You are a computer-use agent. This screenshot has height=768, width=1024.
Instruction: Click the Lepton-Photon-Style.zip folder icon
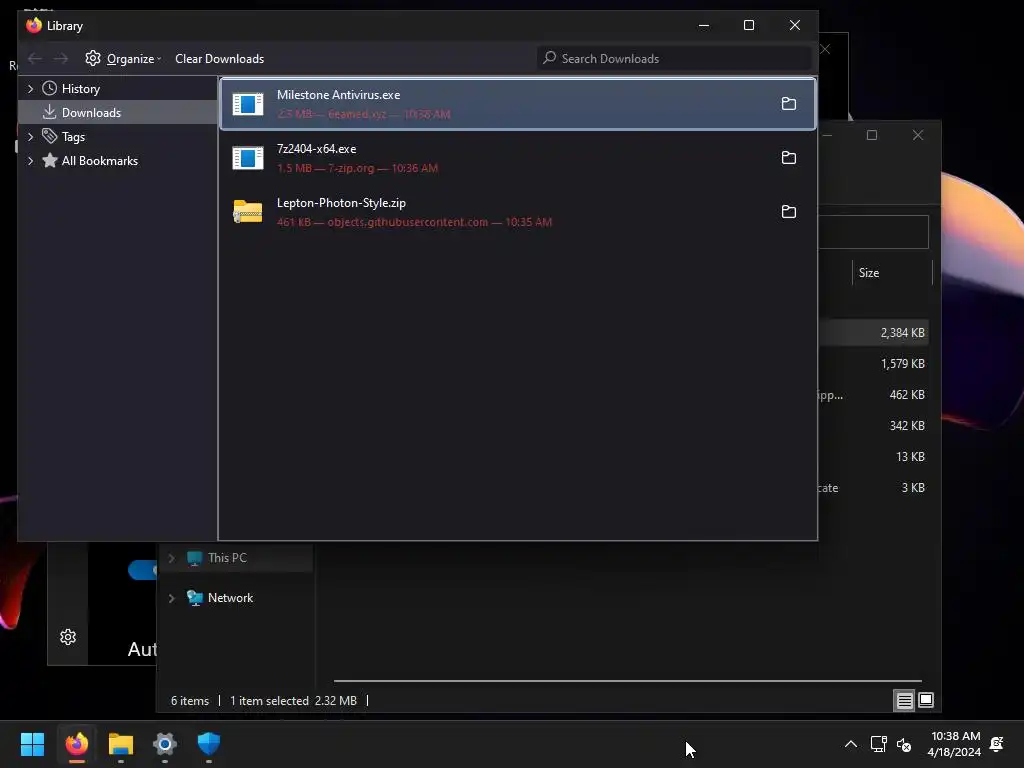[x=248, y=212]
